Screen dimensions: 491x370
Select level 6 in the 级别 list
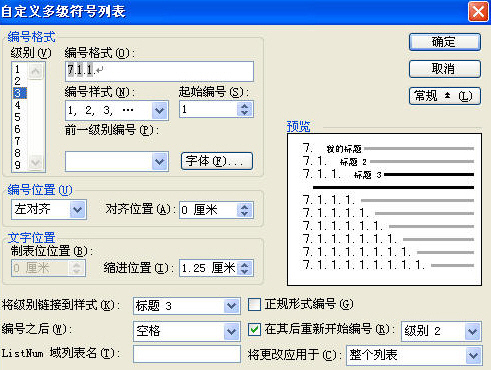tap(18, 129)
